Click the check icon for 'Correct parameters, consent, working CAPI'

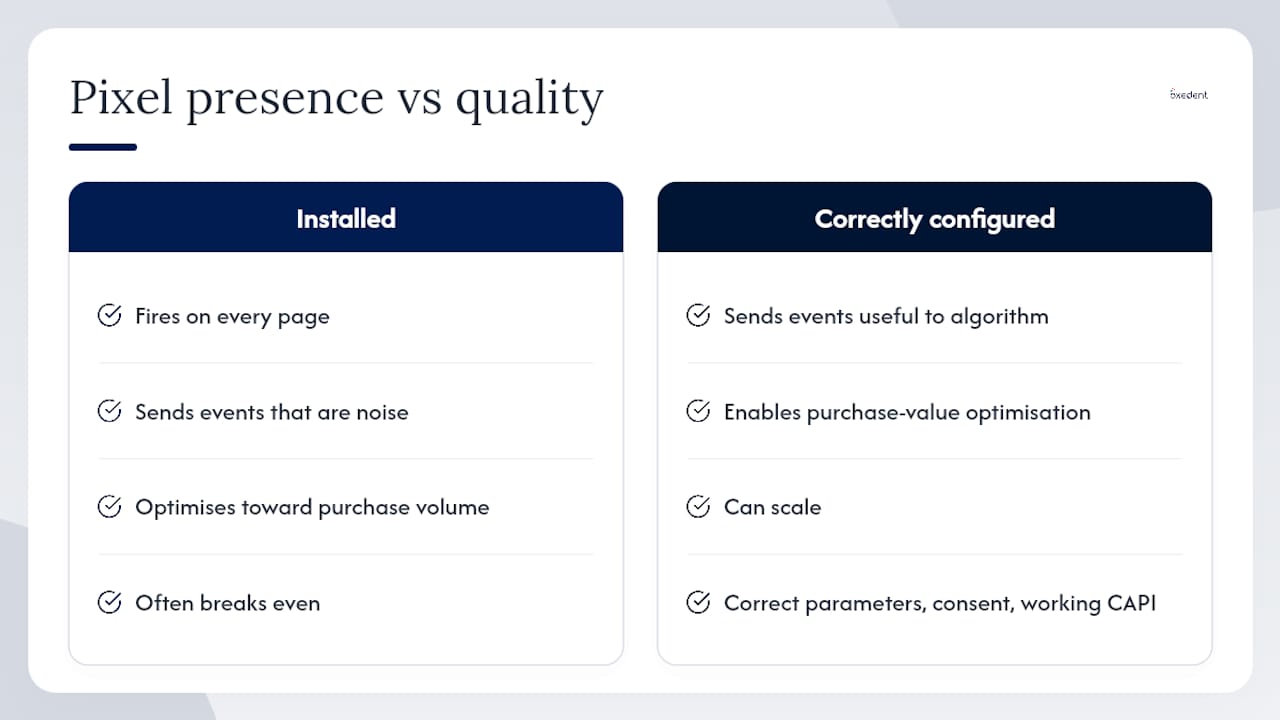pos(698,602)
